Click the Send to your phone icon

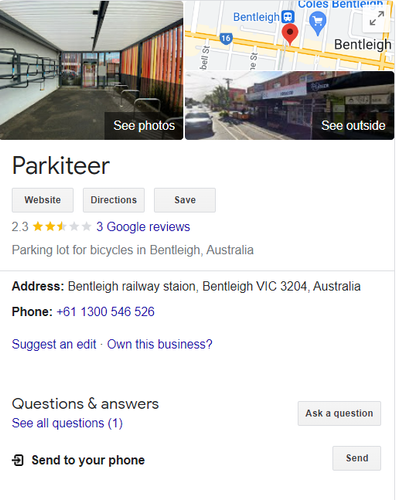[x=18, y=460]
